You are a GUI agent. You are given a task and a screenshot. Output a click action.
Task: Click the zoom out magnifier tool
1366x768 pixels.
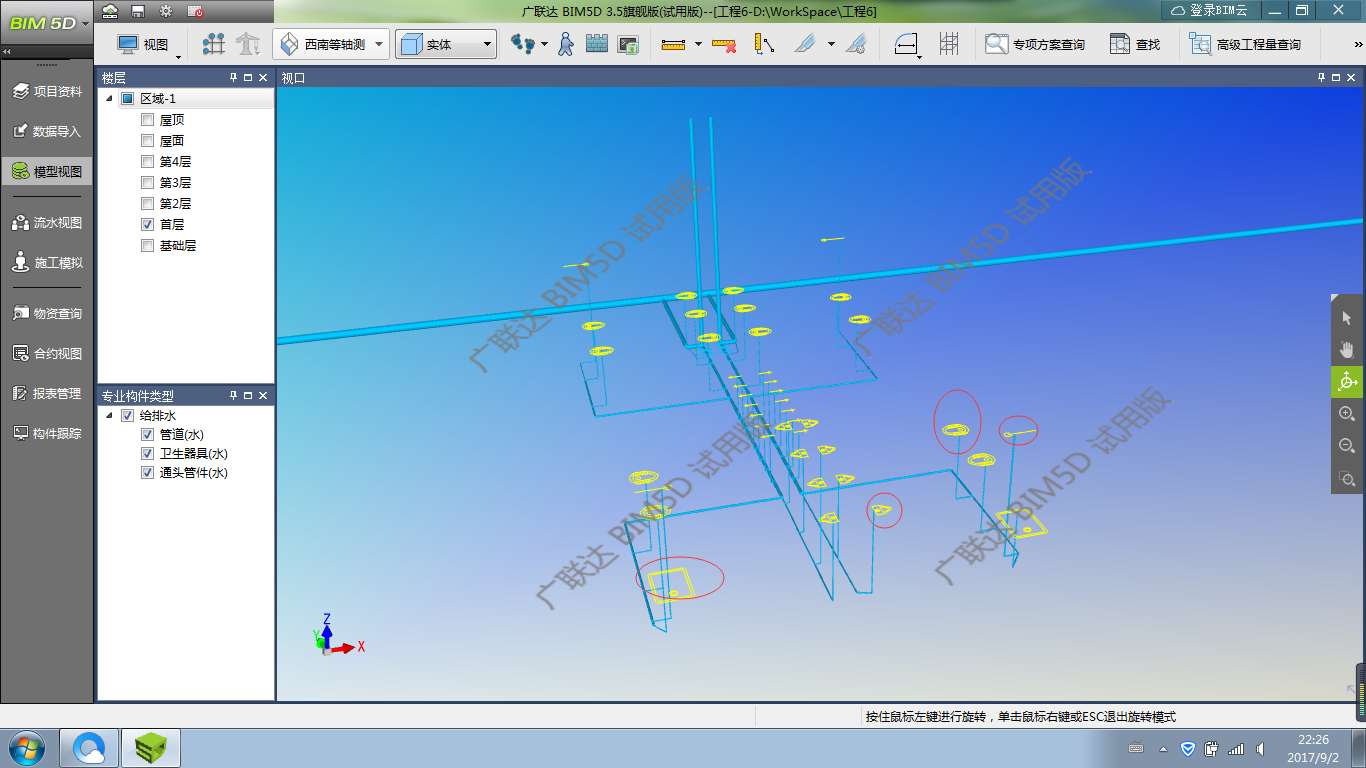click(1346, 446)
